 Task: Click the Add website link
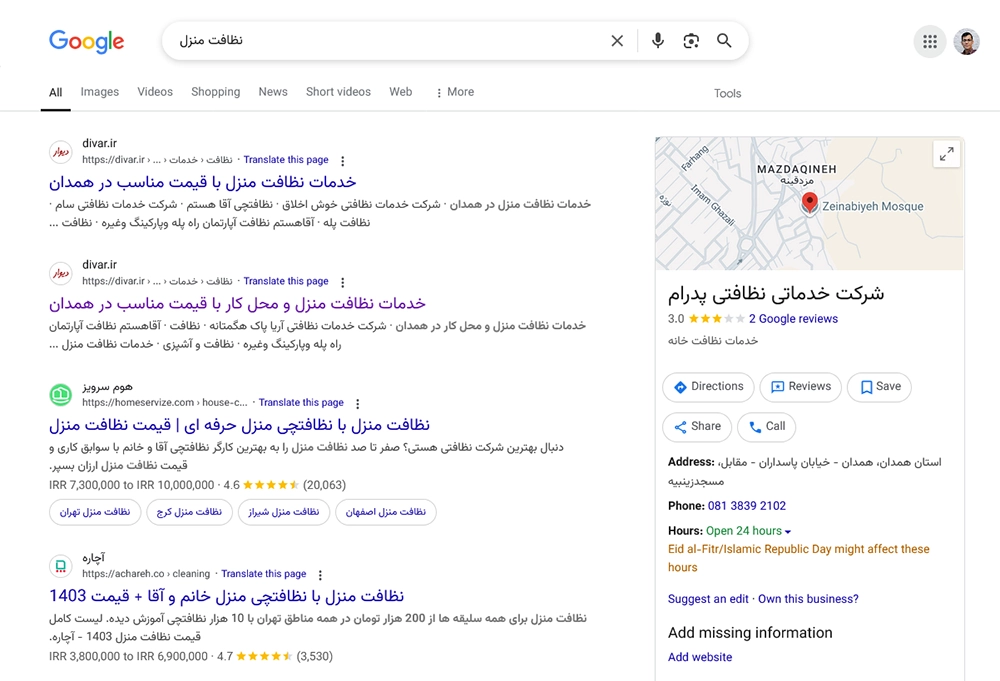click(x=700, y=657)
